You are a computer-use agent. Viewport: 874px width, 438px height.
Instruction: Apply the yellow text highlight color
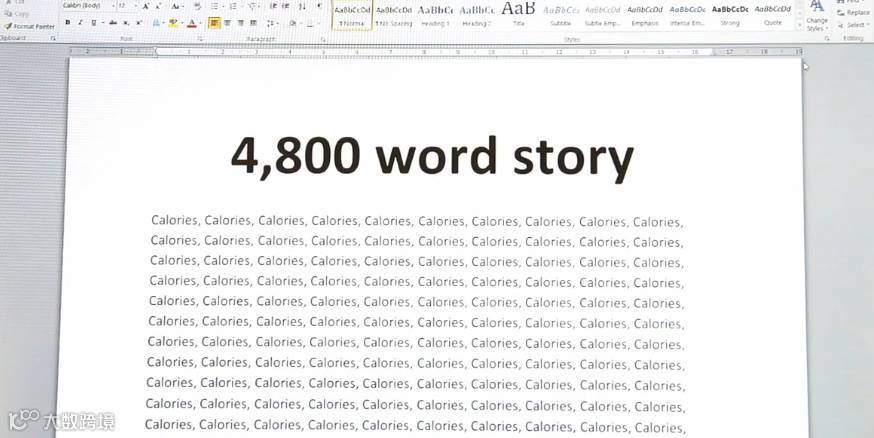173,23
